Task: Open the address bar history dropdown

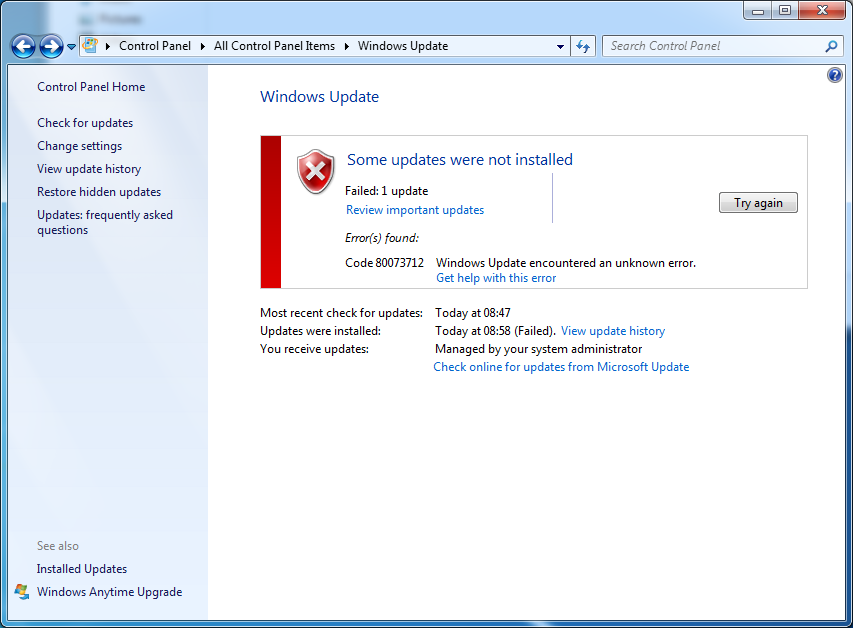Action: (560, 47)
